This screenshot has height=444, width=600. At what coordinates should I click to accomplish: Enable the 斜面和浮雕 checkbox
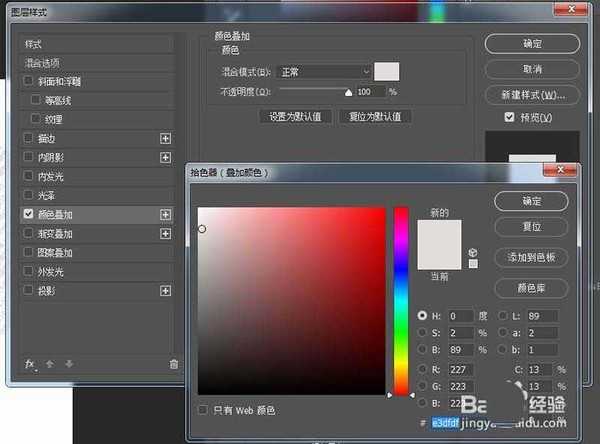click(x=29, y=81)
